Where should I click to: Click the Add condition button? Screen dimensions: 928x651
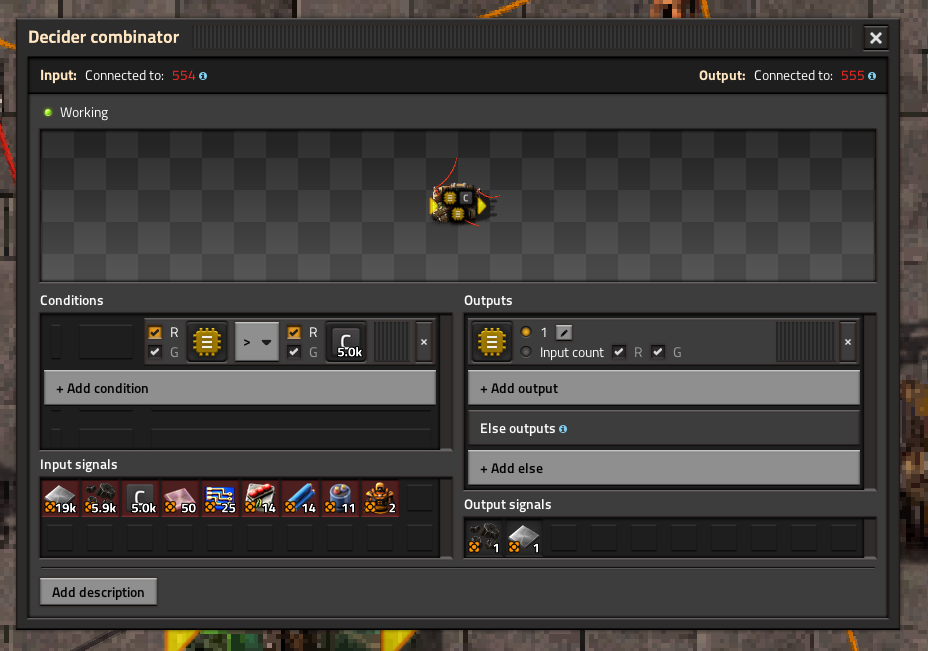pyautogui.click(x=240, y=388)
